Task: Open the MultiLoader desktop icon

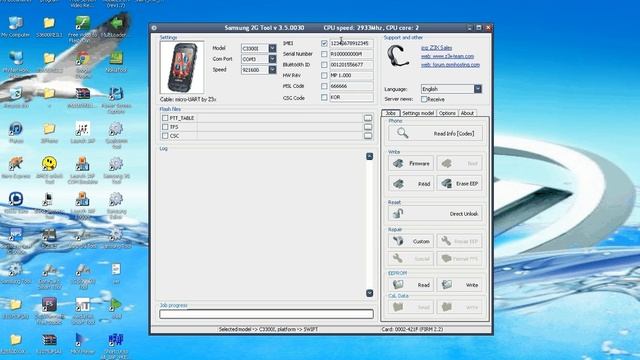Action: [116, 27]
